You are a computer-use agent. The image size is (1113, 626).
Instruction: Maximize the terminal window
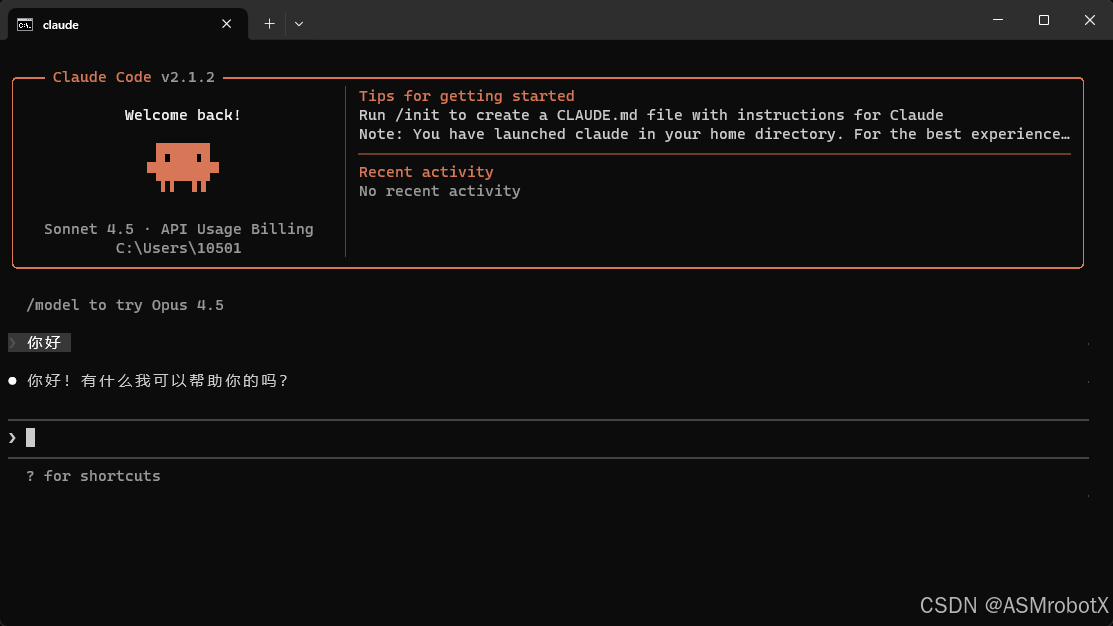[x=1043, y=20]
